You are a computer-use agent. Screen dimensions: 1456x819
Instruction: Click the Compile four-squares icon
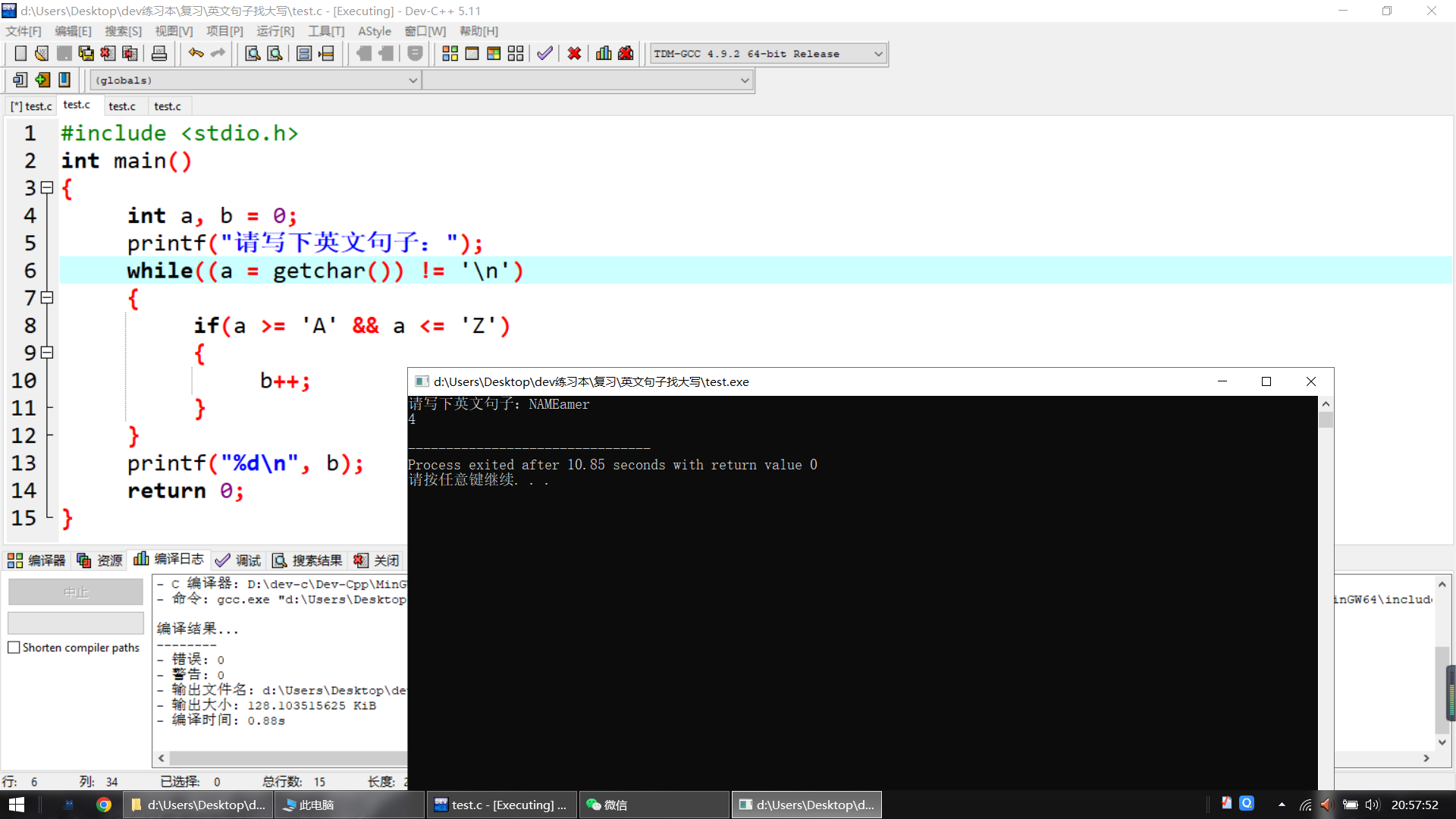click(x=450, y=53)
